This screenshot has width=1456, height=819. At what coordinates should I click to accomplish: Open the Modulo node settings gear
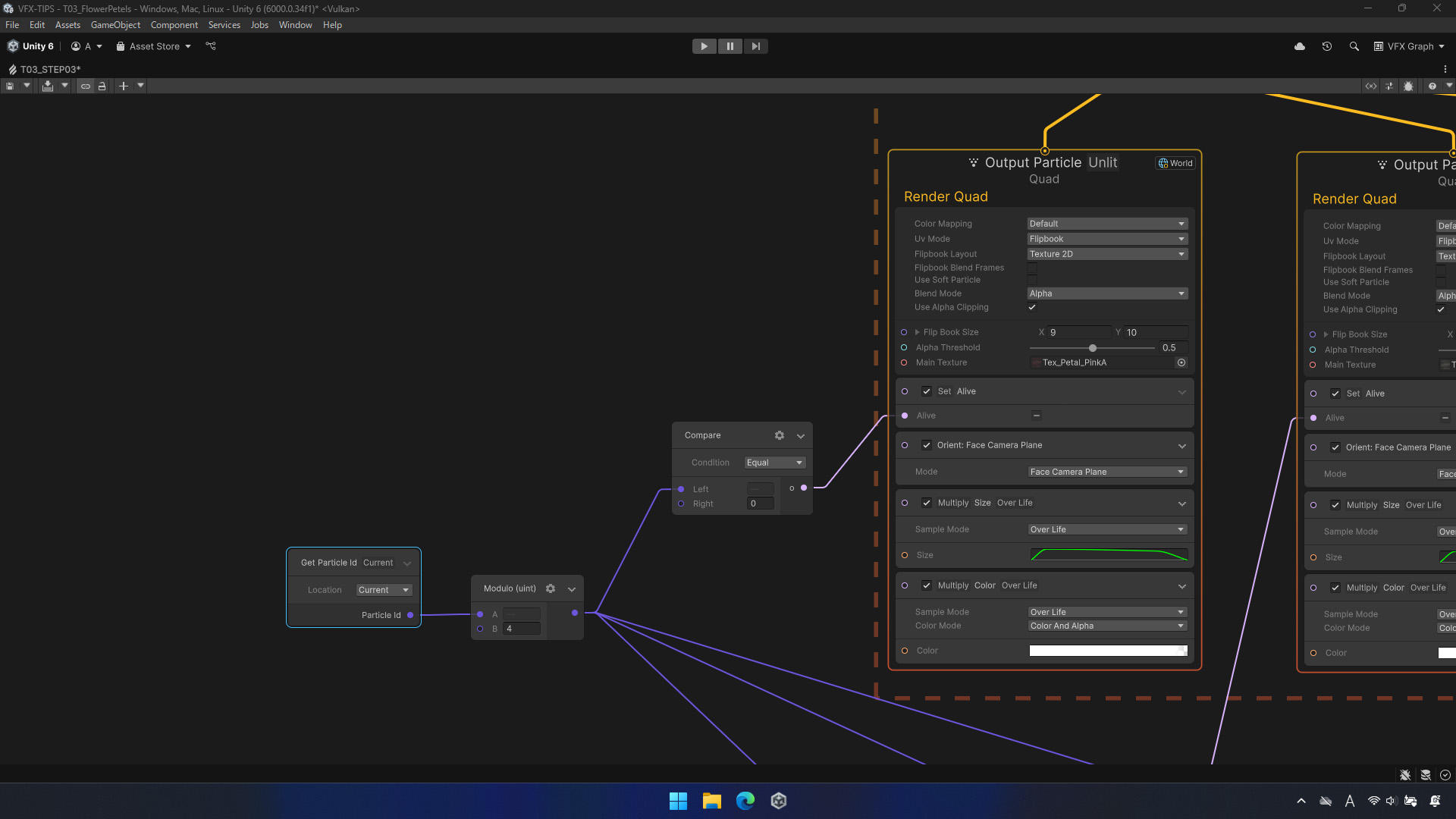click(x=551, y=588)
